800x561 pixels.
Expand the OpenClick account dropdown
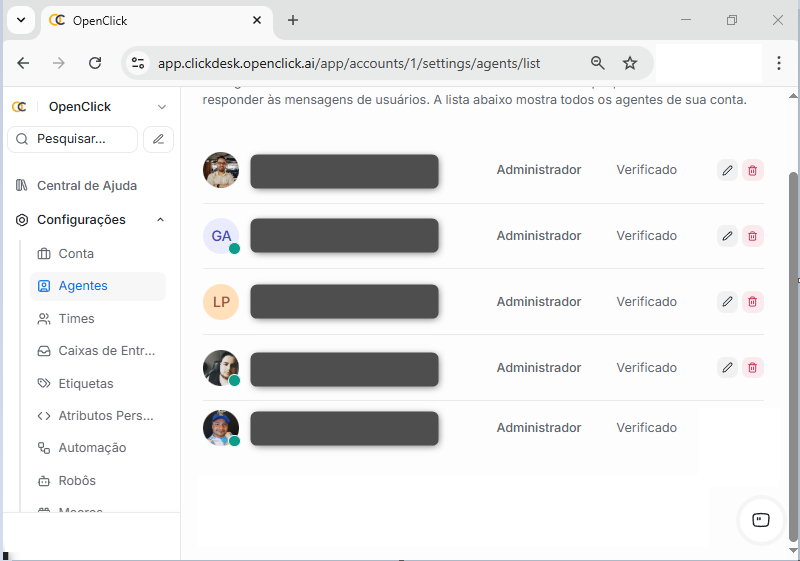click(162, 107)
